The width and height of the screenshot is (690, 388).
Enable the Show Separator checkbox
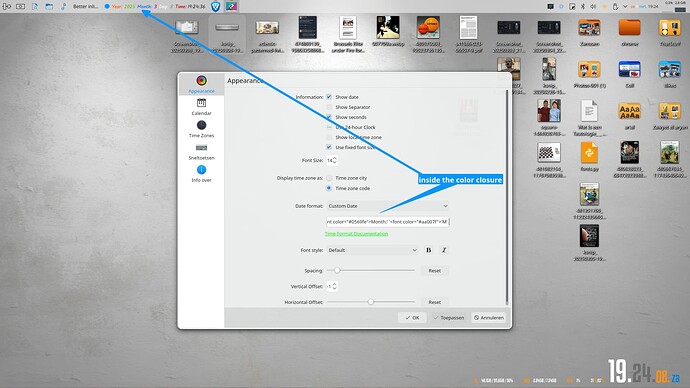click(329, 107)
